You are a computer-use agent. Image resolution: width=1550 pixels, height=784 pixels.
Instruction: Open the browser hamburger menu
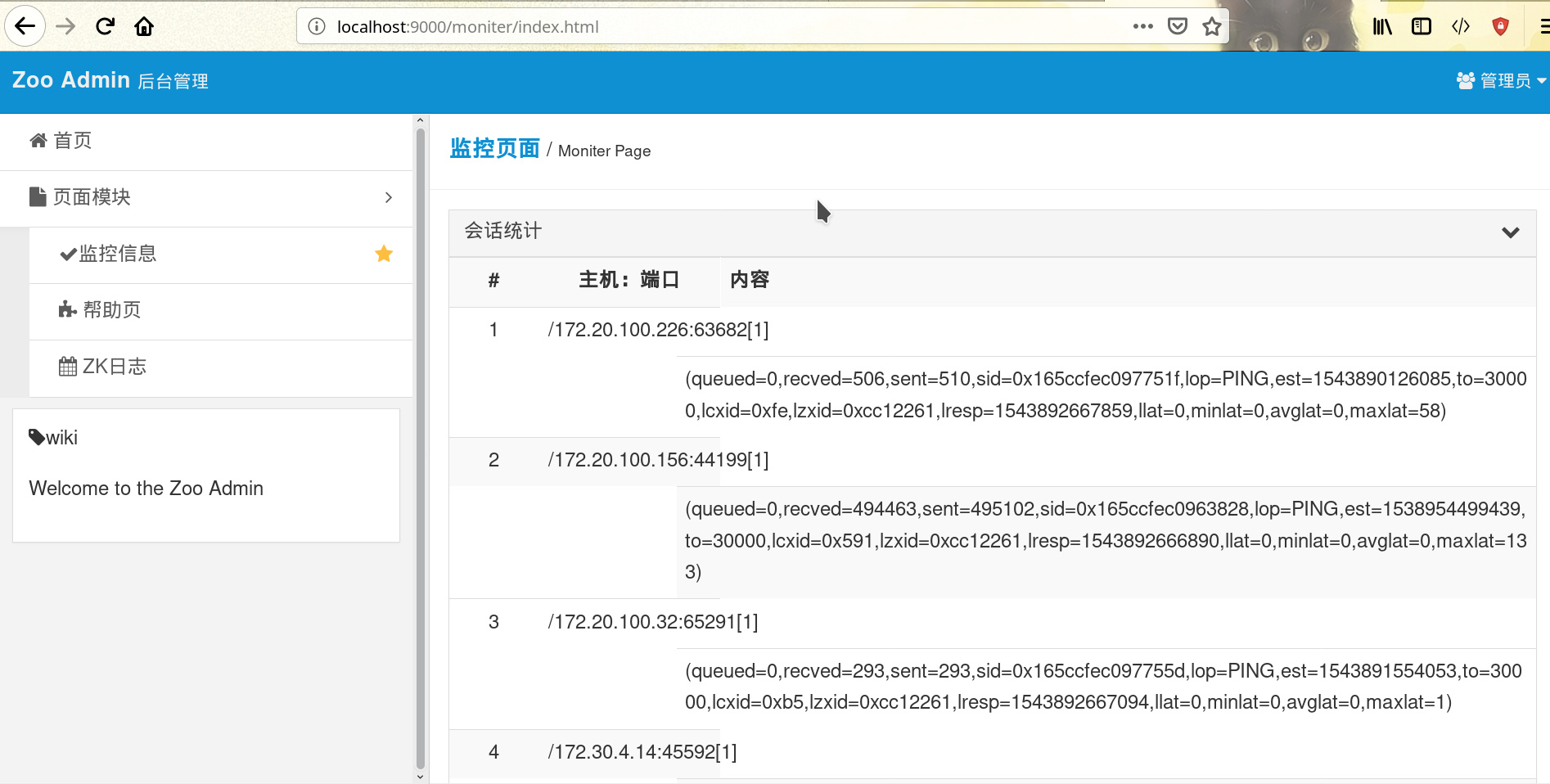[1543, 26]
